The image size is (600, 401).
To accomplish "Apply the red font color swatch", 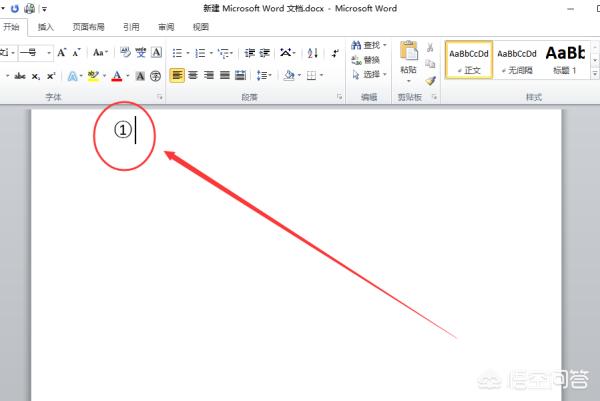I will [x=117, y=76].
